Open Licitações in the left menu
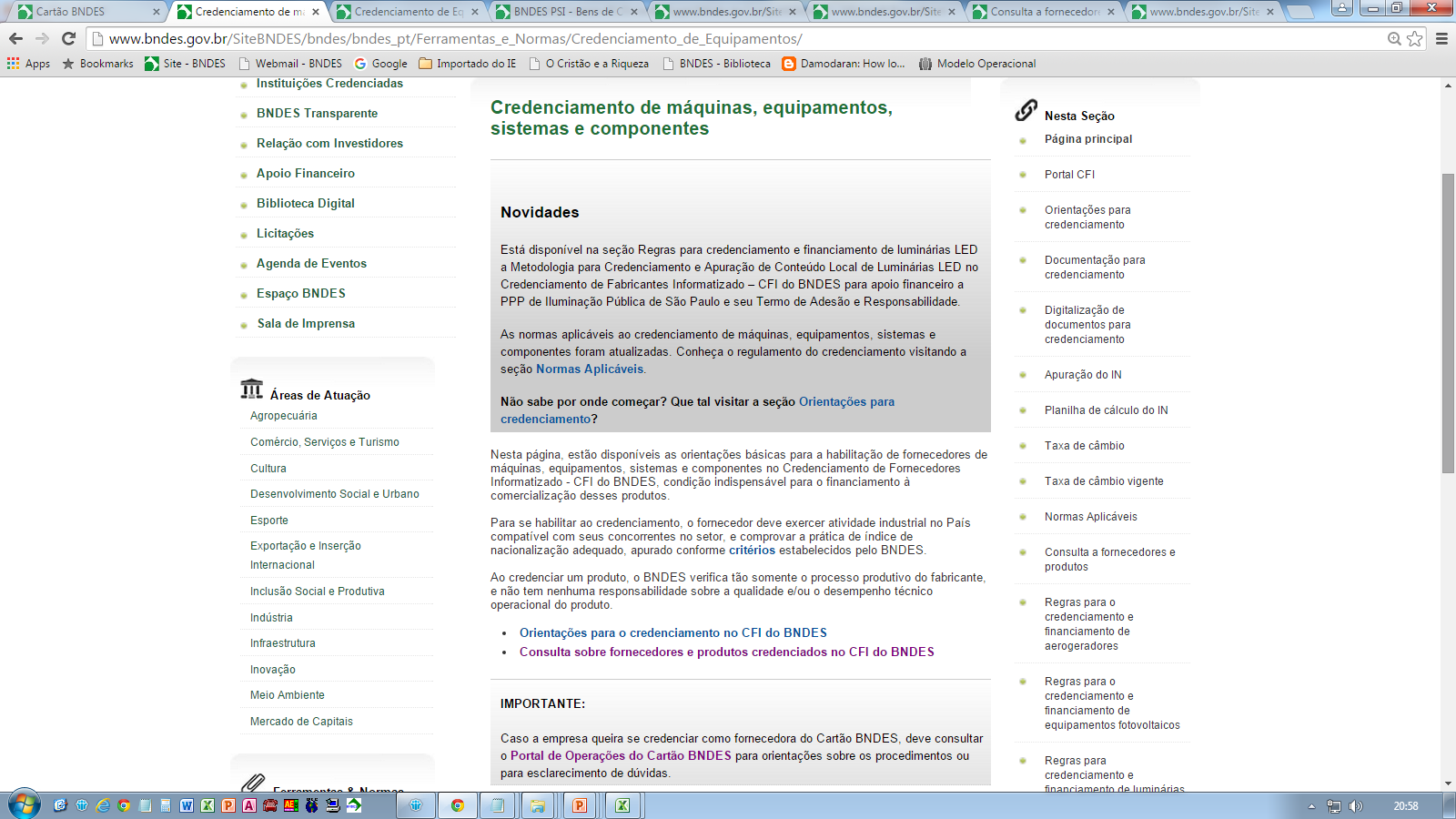1456x819 pixels. coord(285,233)
